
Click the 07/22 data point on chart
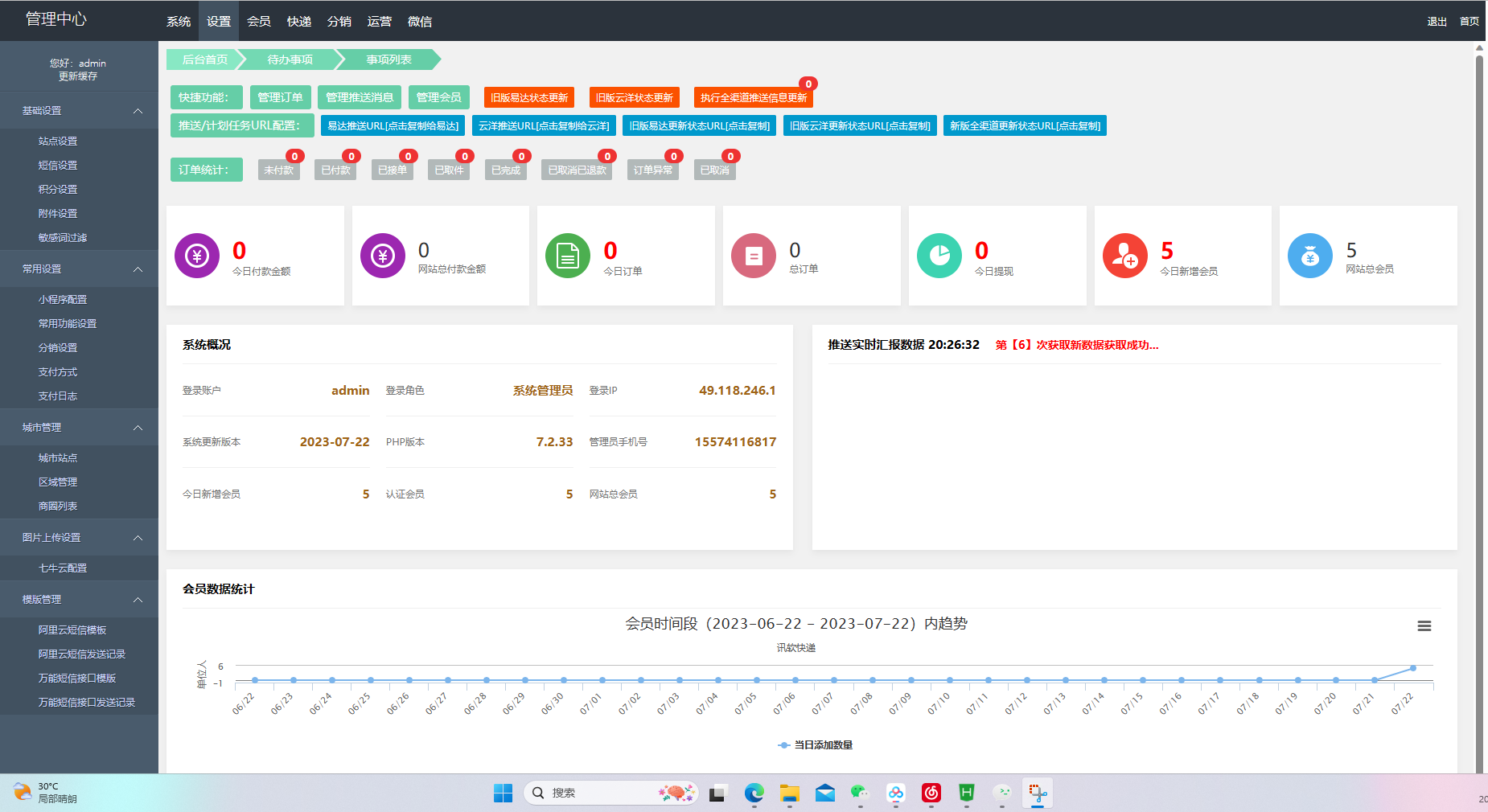coord(1412,668)
